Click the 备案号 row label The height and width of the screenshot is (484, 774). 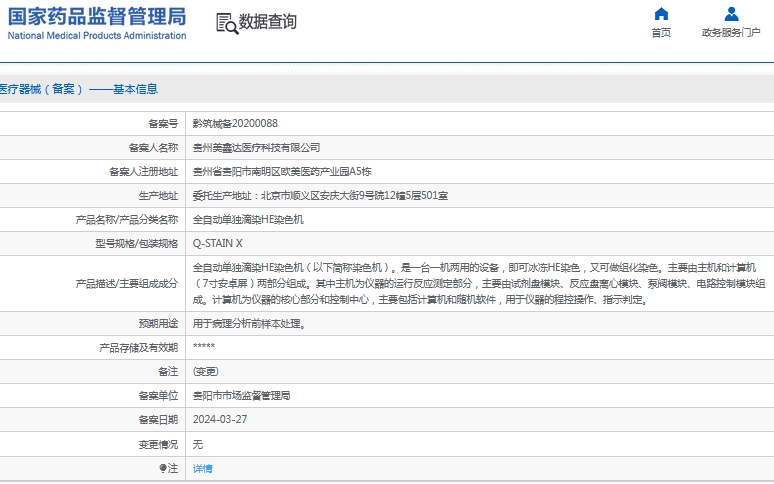(x=163, y=123)
